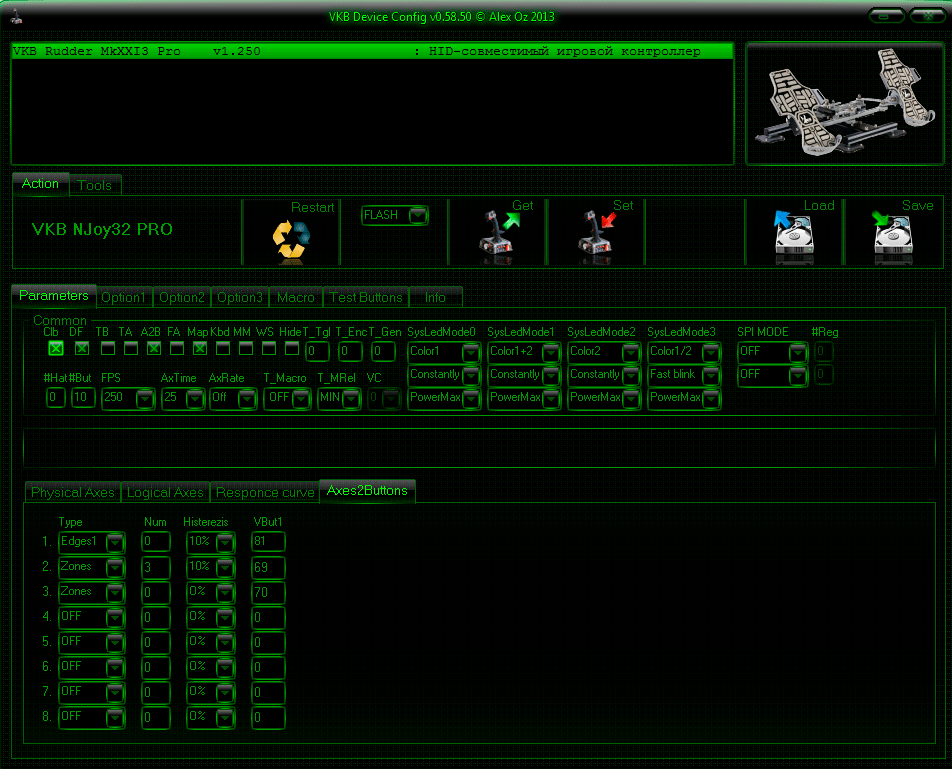
Task: Open the AxTime 25 dropdown
Action: coord(183,398)
